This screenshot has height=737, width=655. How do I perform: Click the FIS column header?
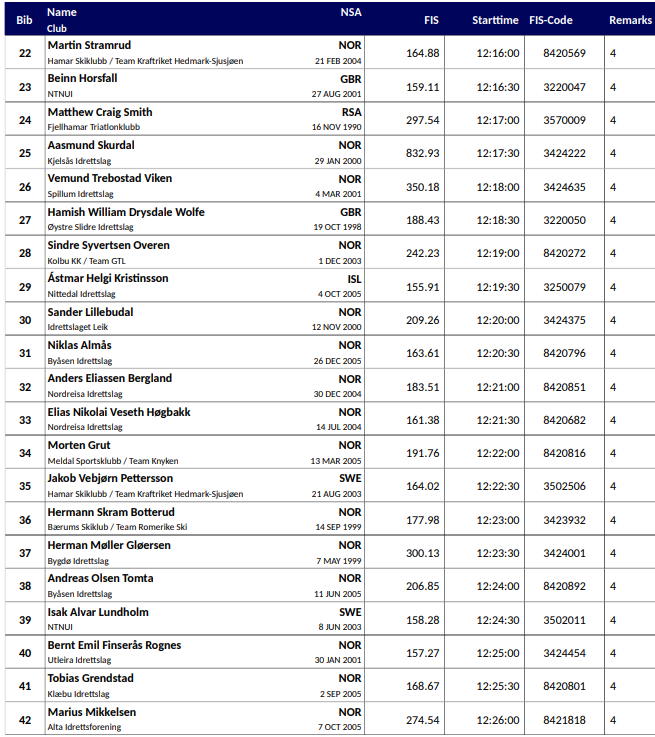[x=431, y=20]
